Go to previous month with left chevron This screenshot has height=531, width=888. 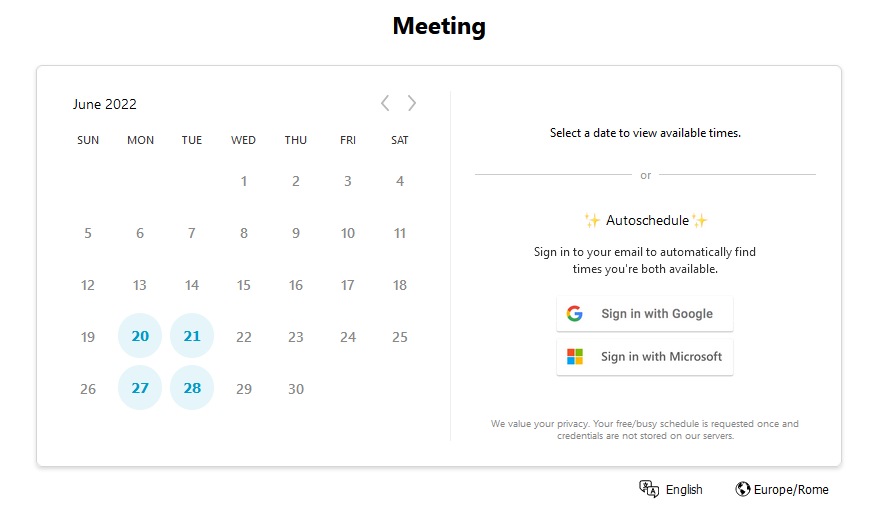coord(385,103)
